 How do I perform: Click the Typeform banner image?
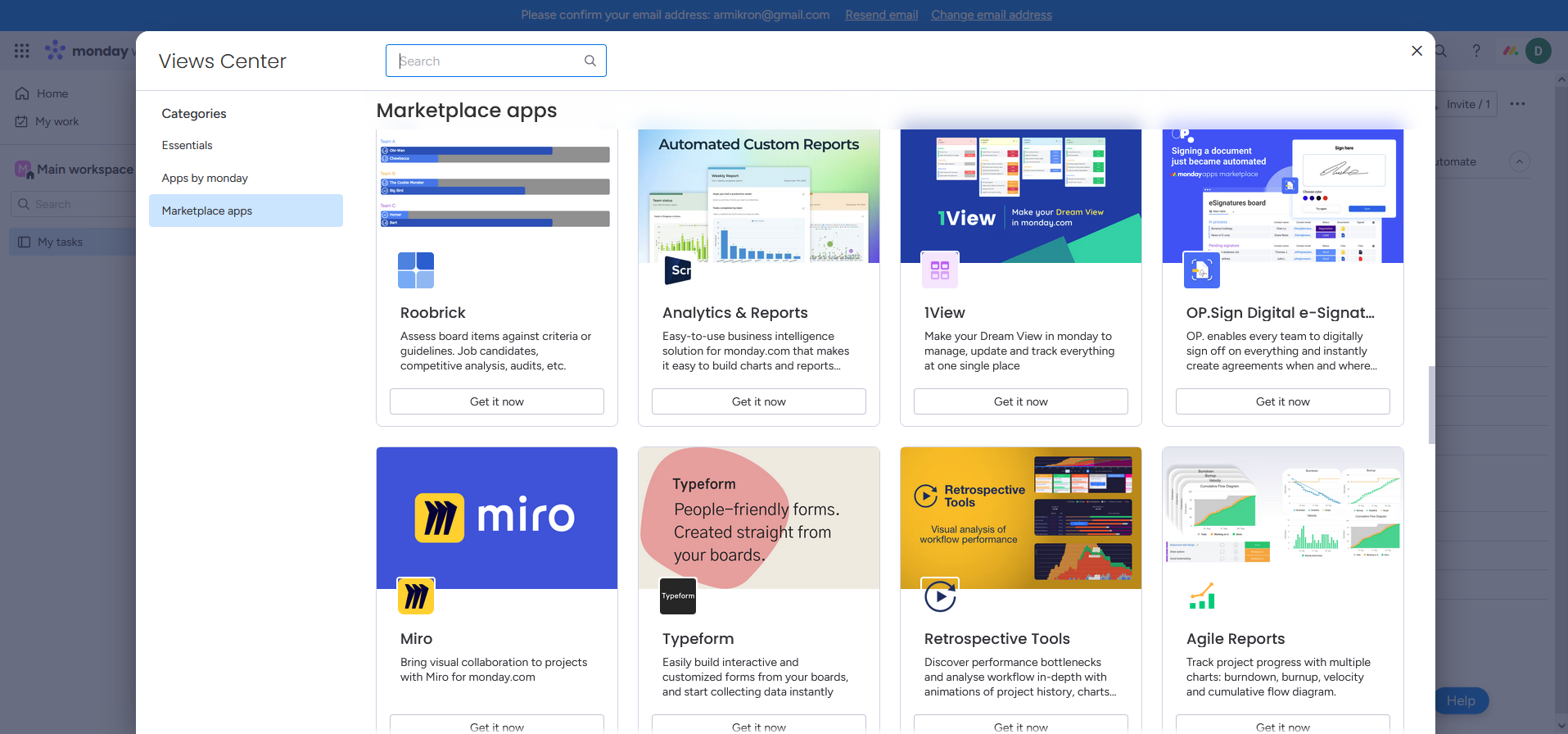759,518
